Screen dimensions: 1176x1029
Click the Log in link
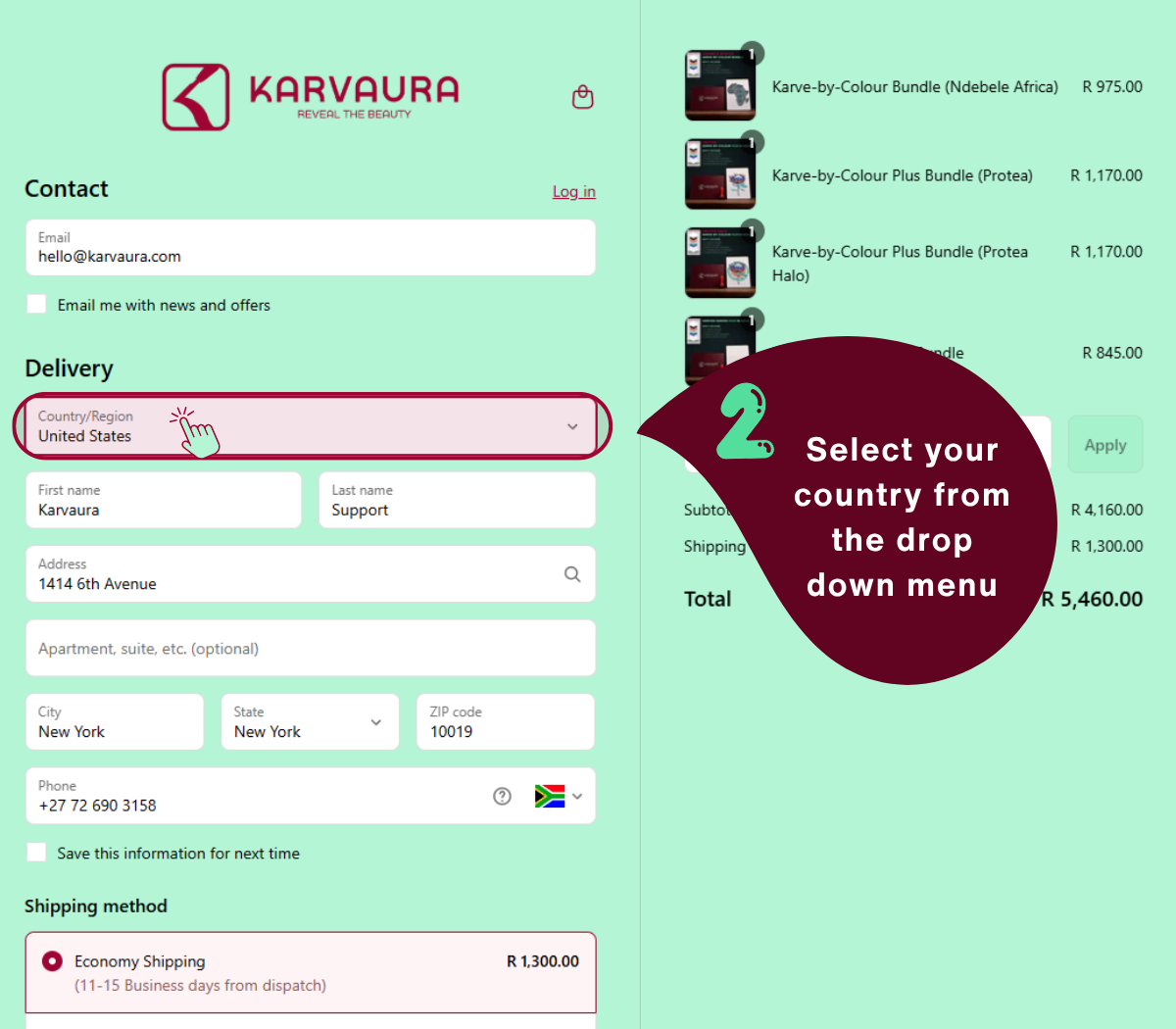point(573,192)
